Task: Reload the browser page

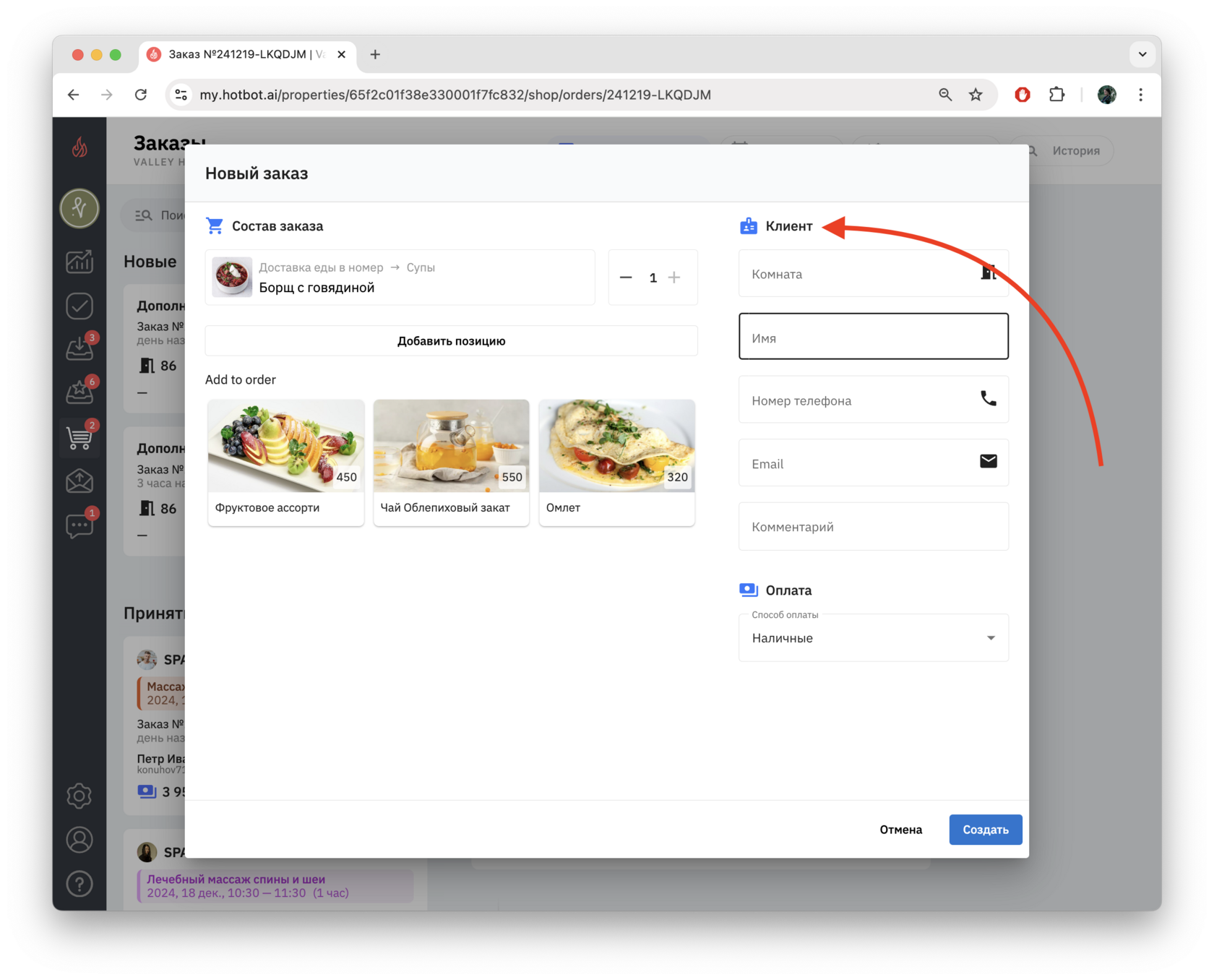Action: (141, 95)
